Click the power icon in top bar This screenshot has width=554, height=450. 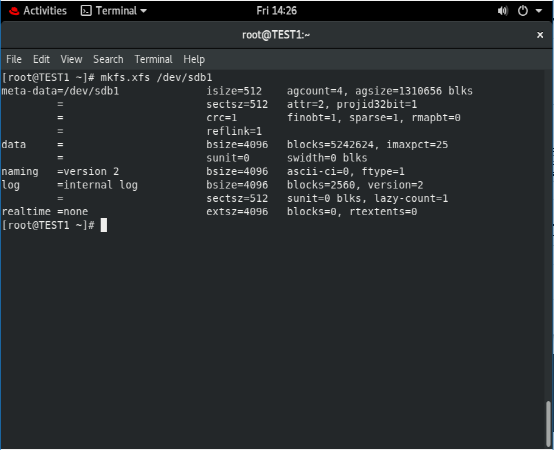(x=523, y=11)
